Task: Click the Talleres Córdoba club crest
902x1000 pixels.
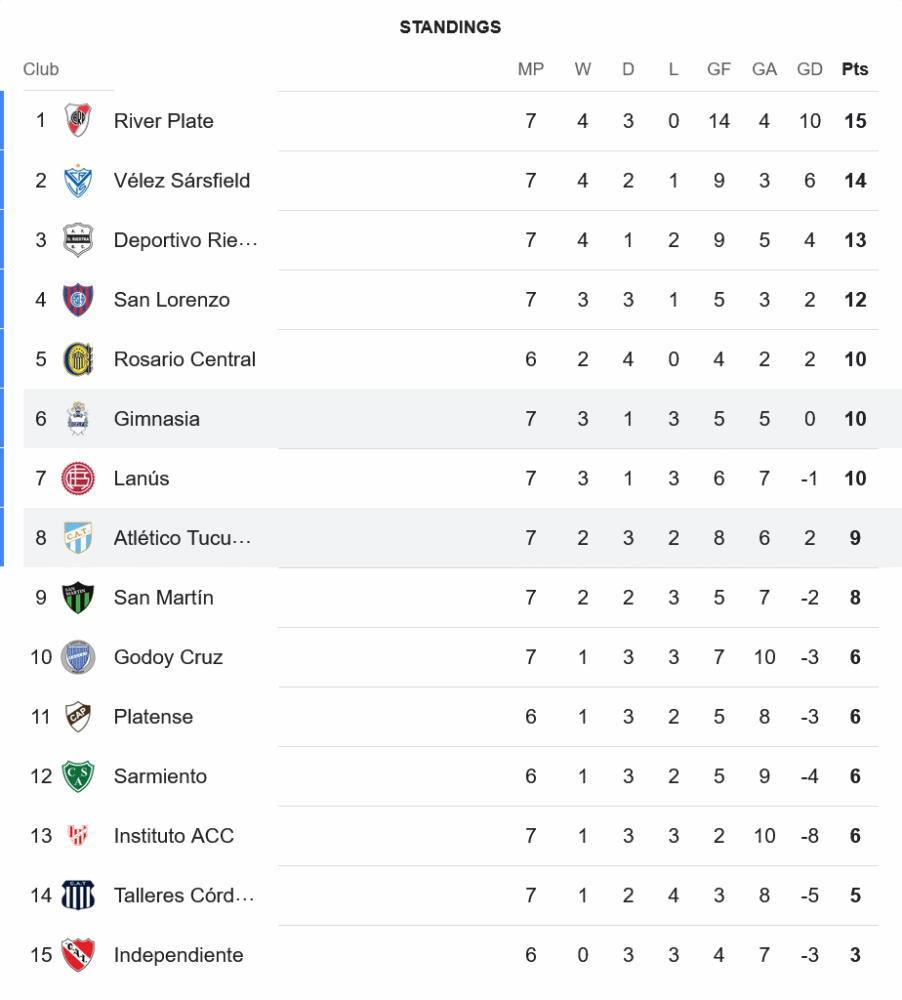Action: [x=78, y=895]
